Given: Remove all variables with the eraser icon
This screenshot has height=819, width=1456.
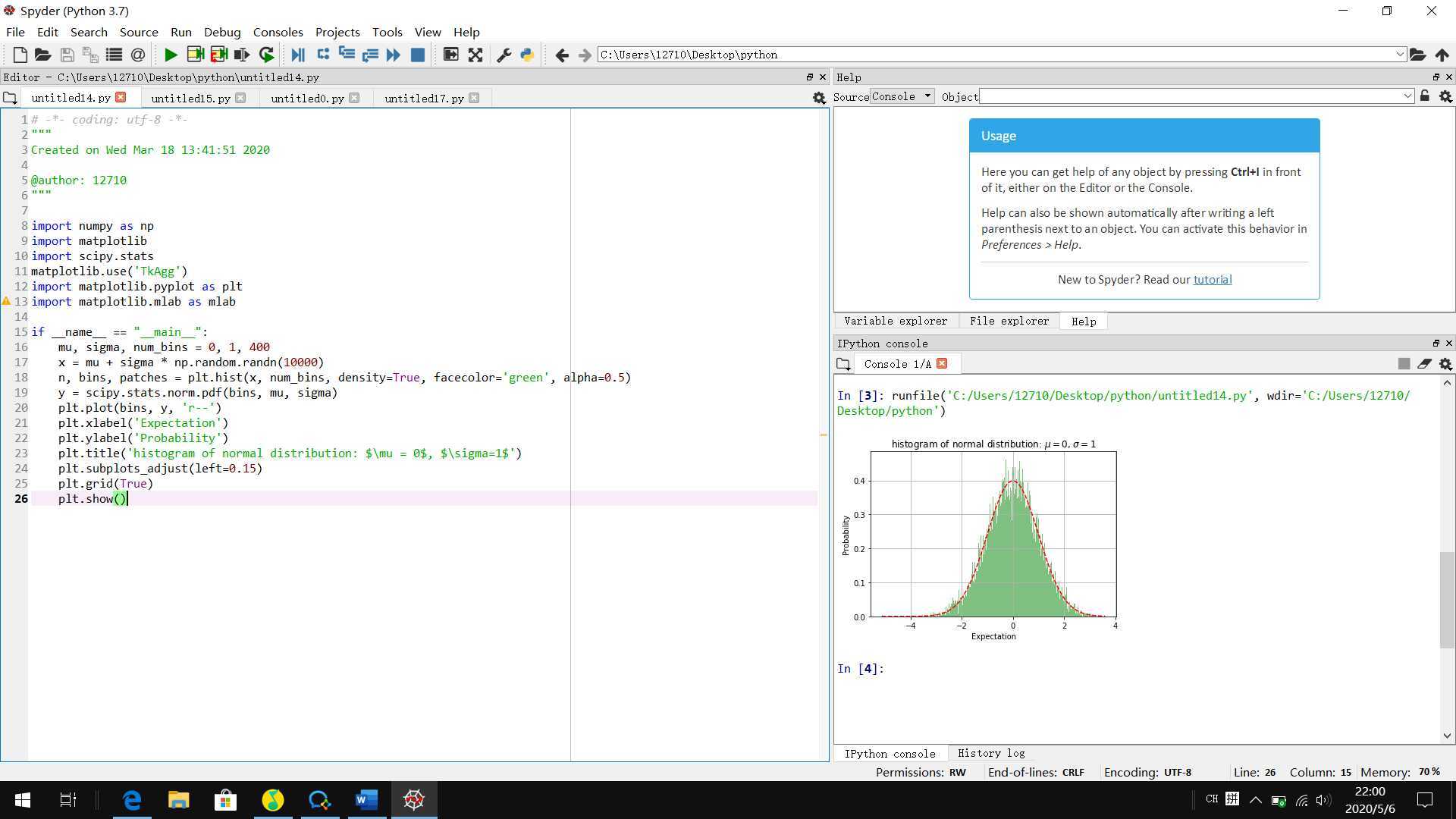Looking at the screenshot, I should [x=1424, y=364].
